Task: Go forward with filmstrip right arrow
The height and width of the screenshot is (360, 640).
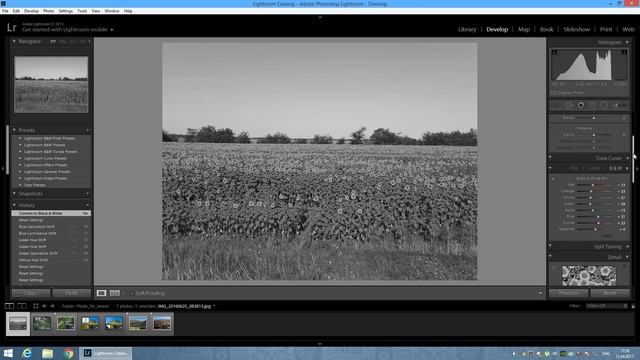Action: (52, 306)
